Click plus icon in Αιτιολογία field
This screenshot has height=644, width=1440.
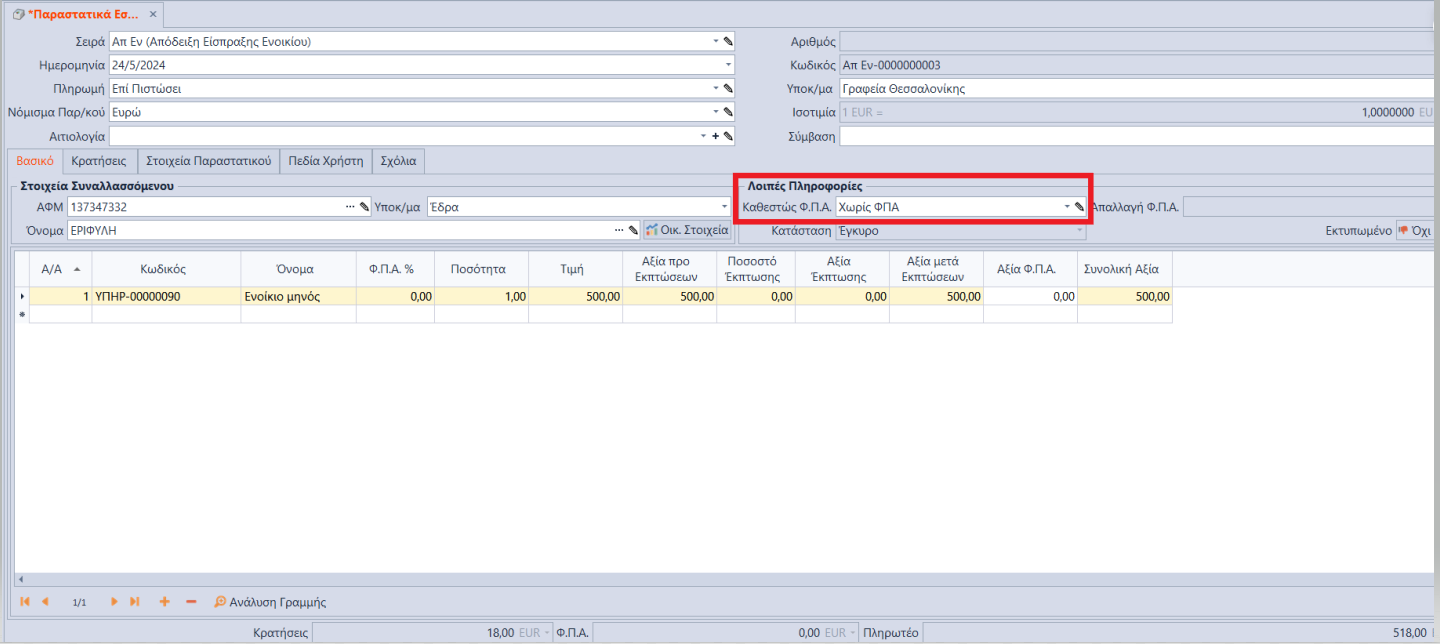(x=715, y=136)
